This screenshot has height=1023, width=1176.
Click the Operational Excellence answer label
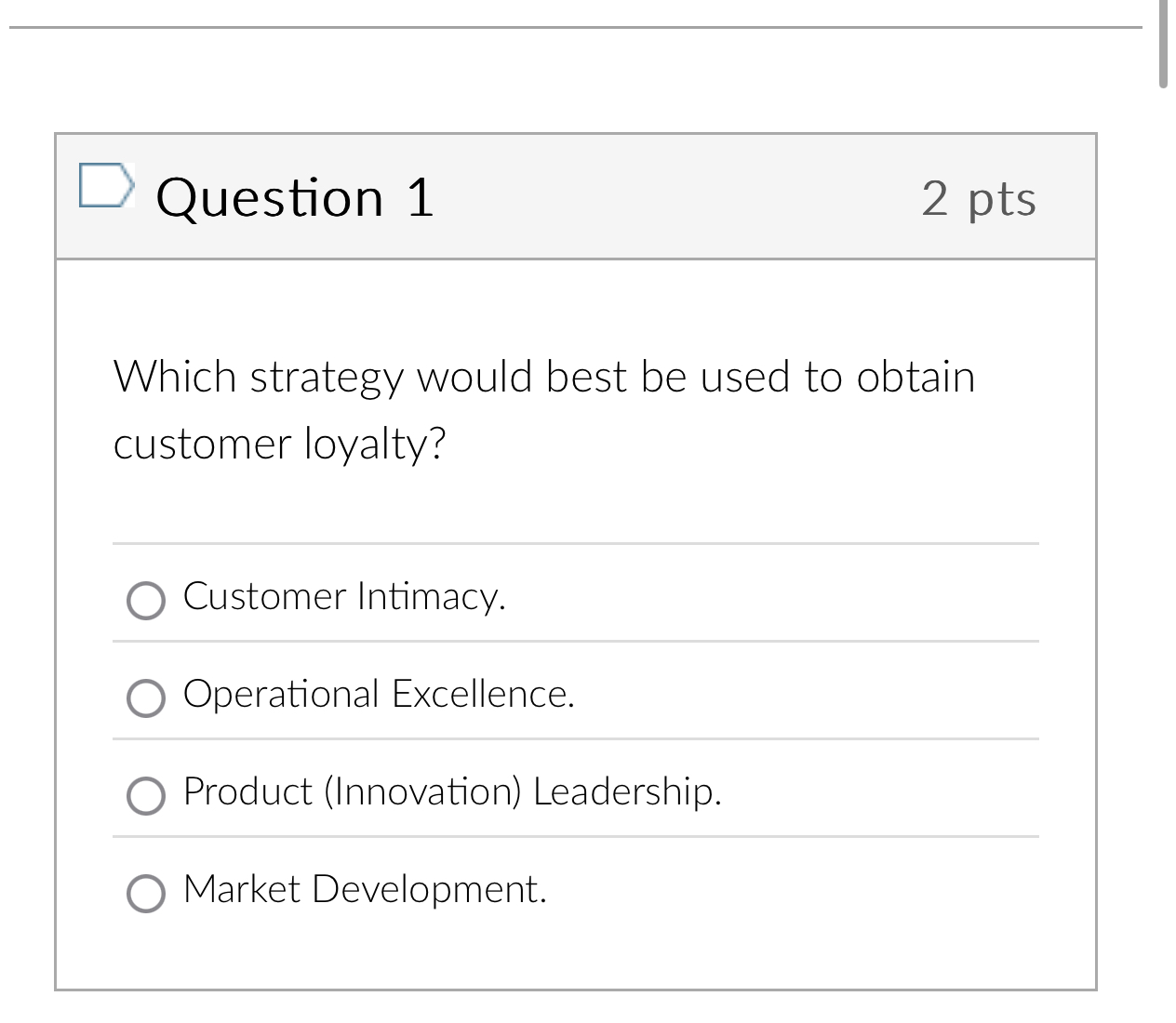(x=379, y=695)
